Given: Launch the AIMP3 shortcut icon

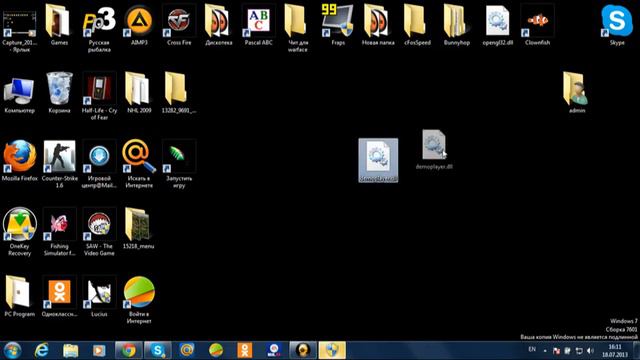Looking at the screenshot, I should 139,25.
